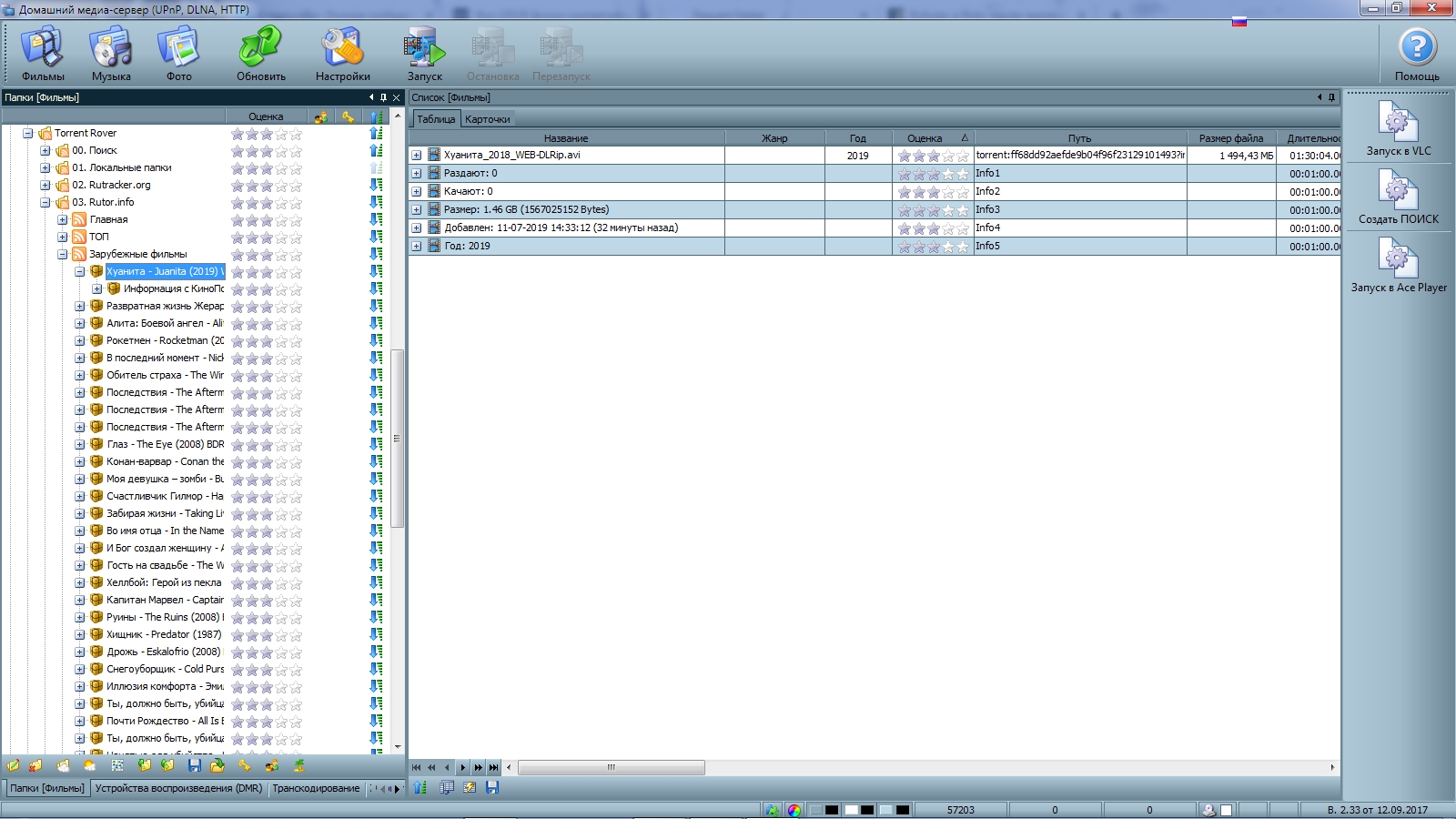The image size is (1456, 819).
Task: Switch to the Карточки tab
Action: pos(488,119)
